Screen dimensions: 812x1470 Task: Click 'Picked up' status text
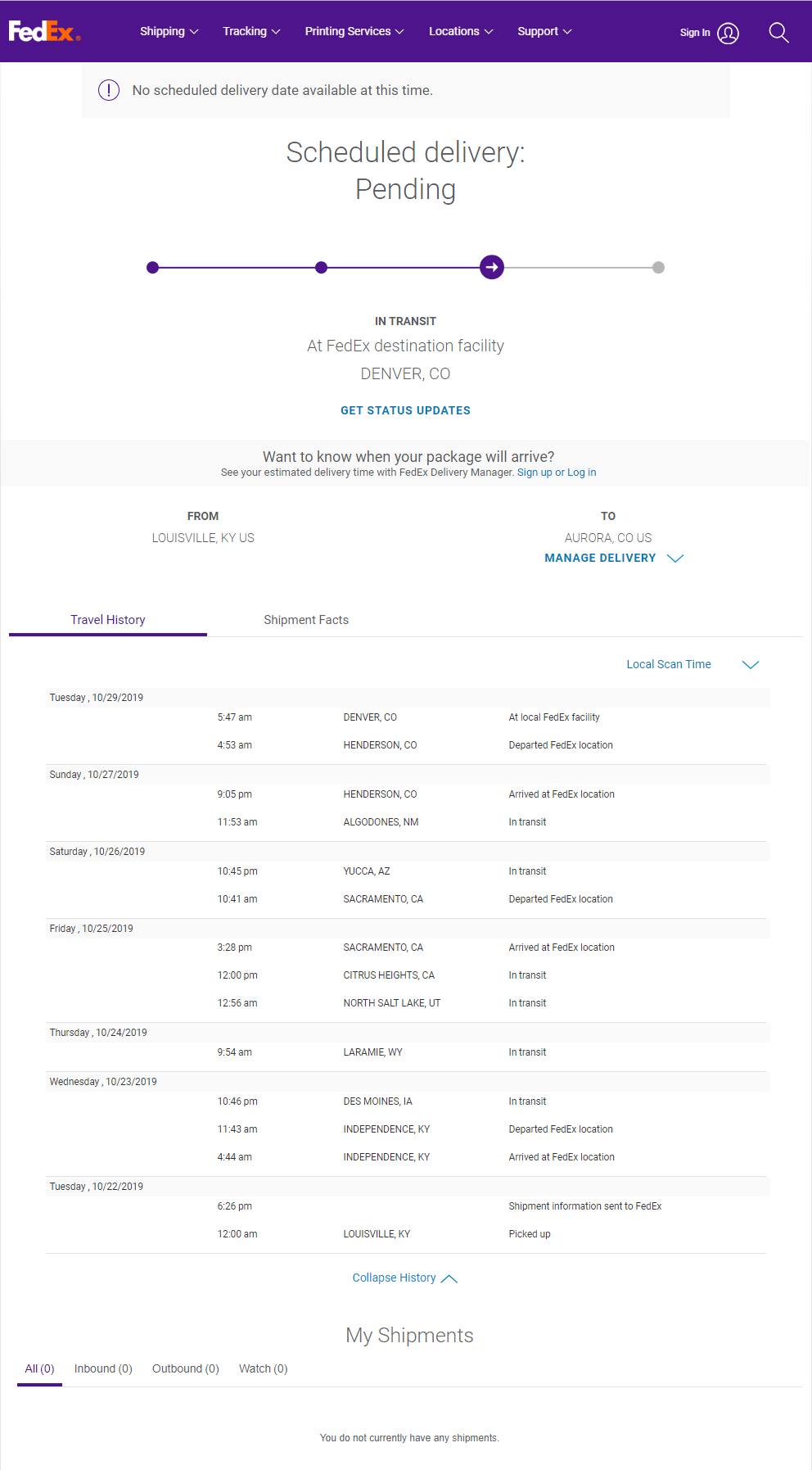(530, 1234)
